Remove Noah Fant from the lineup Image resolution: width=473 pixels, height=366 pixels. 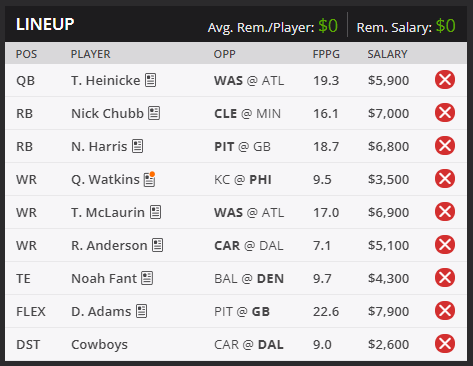tap(445, 278)
